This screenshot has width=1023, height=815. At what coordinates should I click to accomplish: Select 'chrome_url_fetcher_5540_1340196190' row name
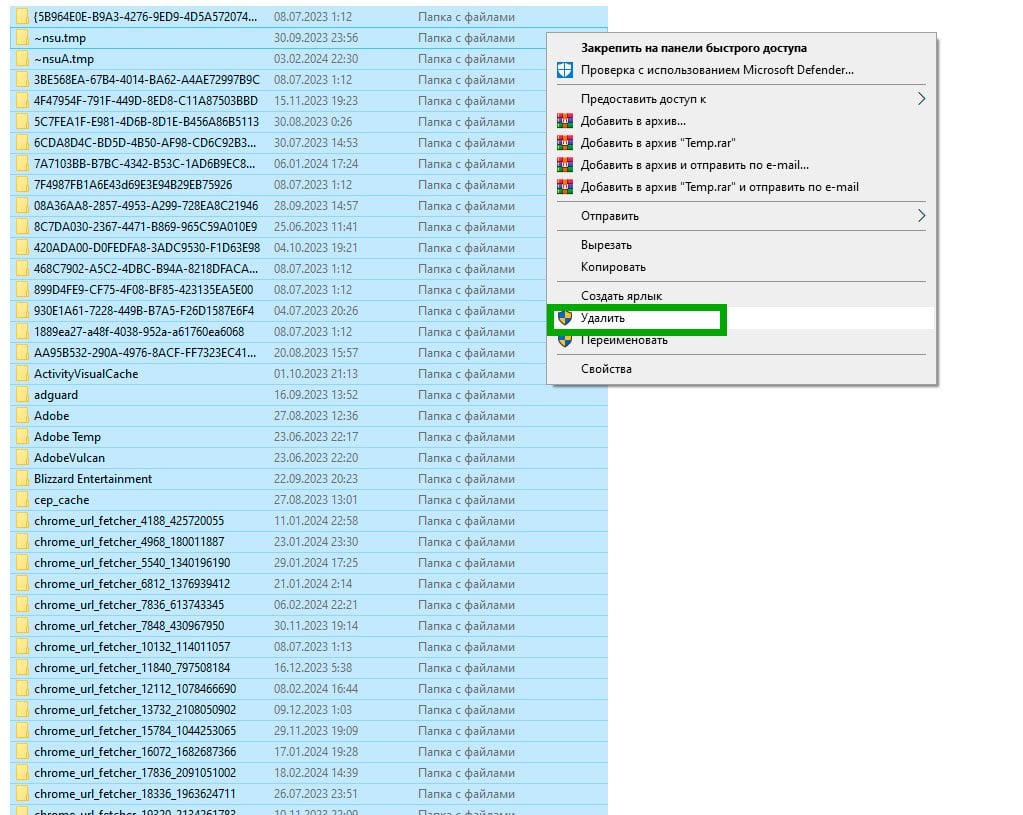coord(132,562)
